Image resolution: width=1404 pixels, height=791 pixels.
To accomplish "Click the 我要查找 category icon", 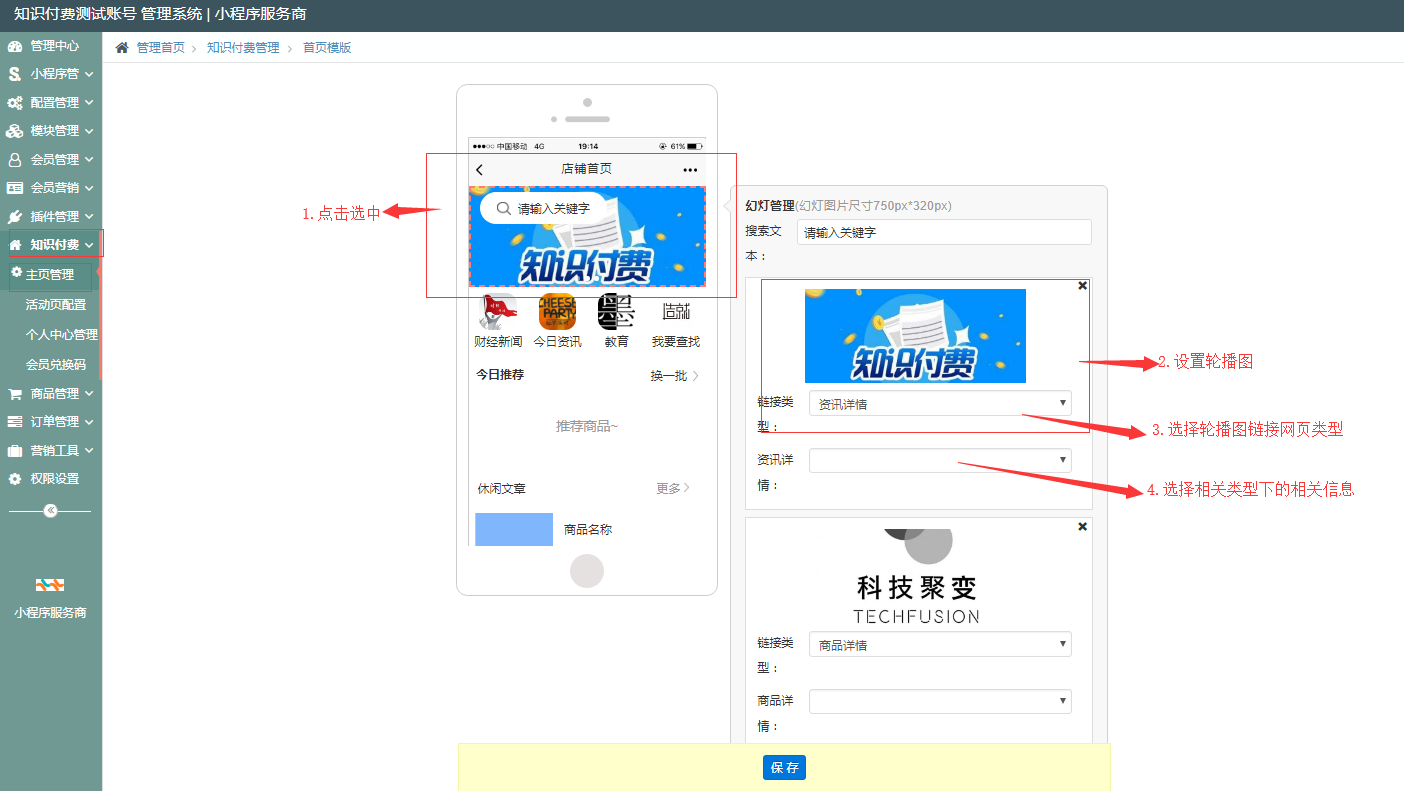I will click(676, 312).
